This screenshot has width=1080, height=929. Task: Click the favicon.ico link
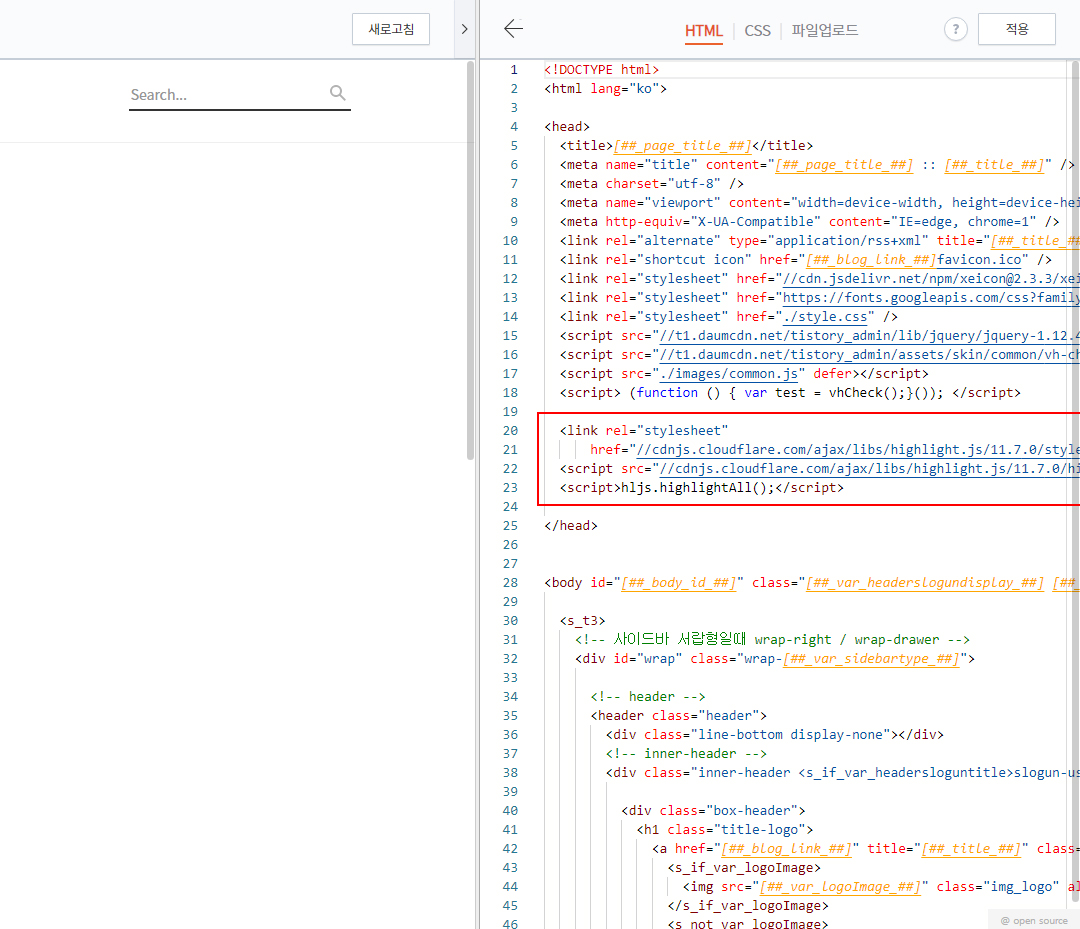point(979,260)
